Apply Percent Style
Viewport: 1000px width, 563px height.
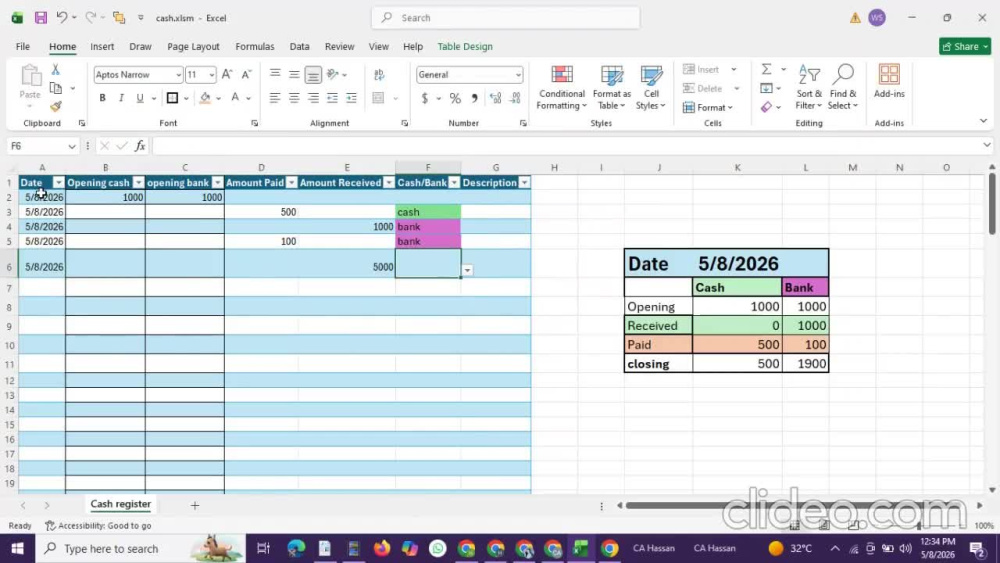click(x=455, y=98)
